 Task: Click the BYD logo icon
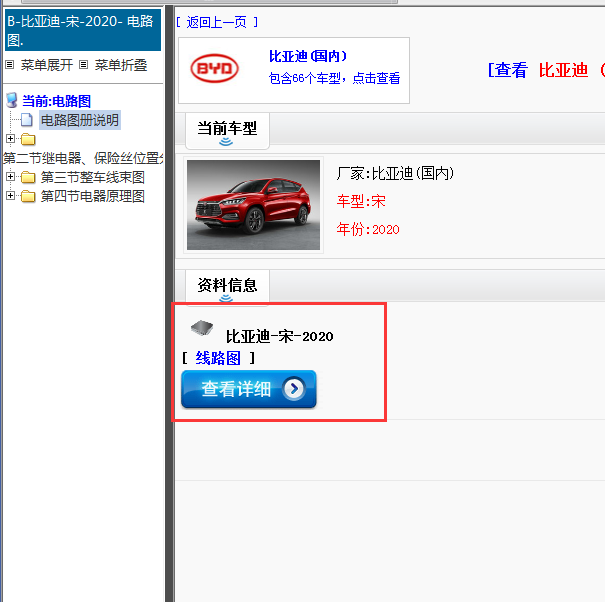pos(215,68)
